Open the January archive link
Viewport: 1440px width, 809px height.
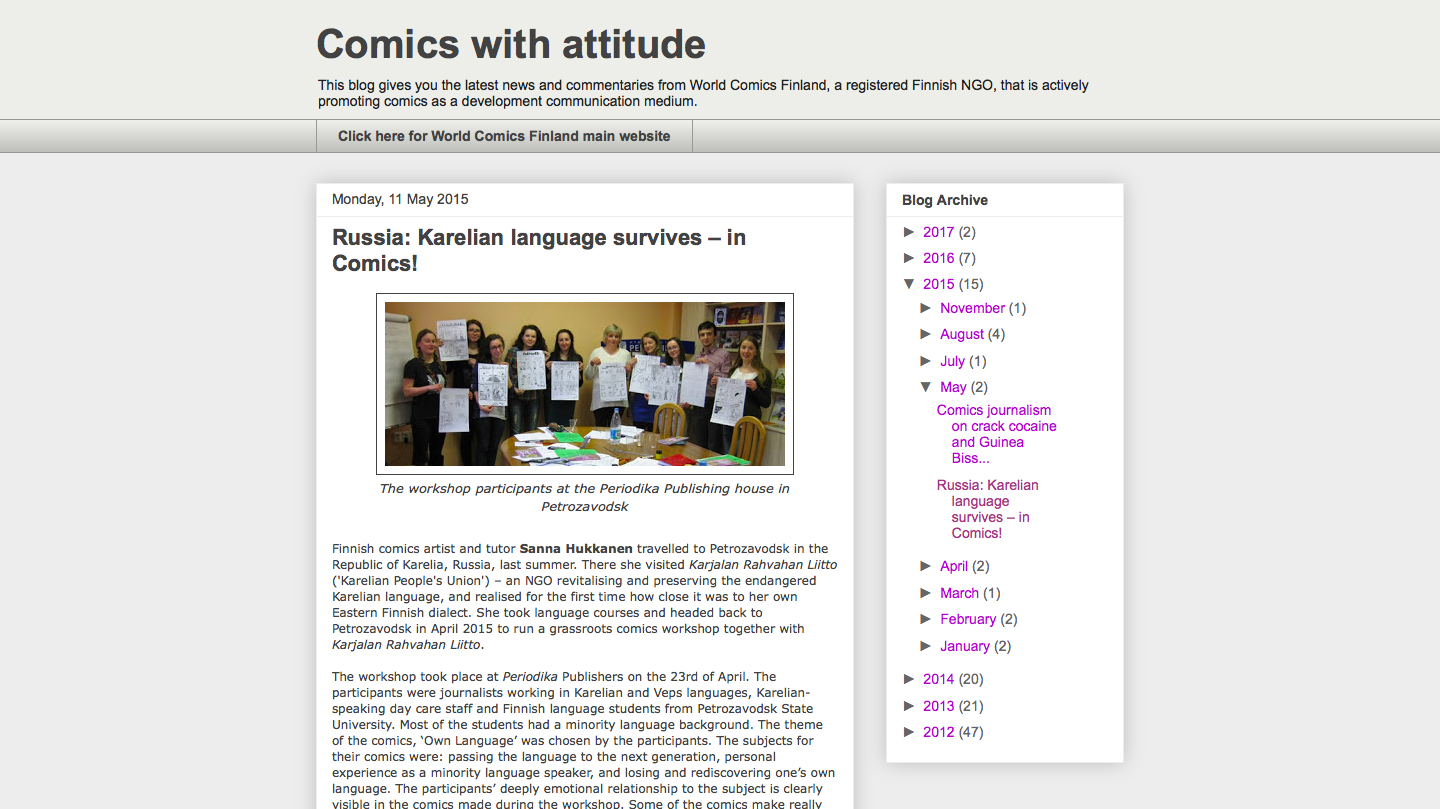coord(965,646)
